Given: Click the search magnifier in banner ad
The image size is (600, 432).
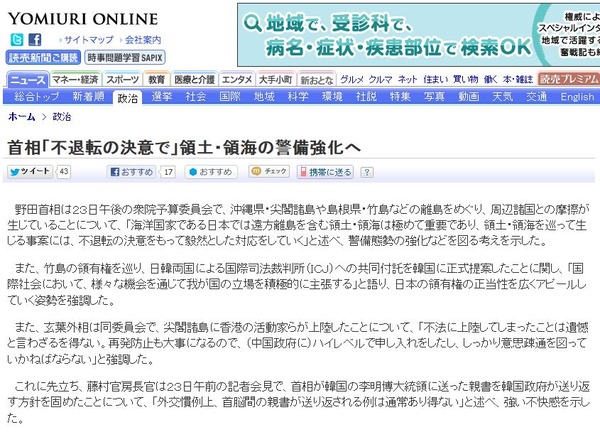Looking at the screenshot, I should coord(253,24).
